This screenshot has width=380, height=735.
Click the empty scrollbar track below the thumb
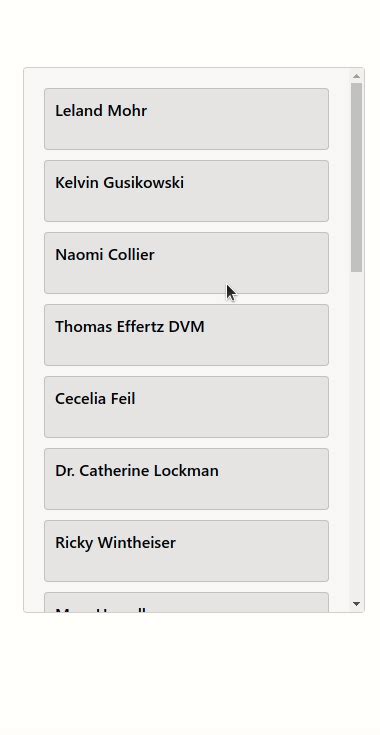coord(356,434)
